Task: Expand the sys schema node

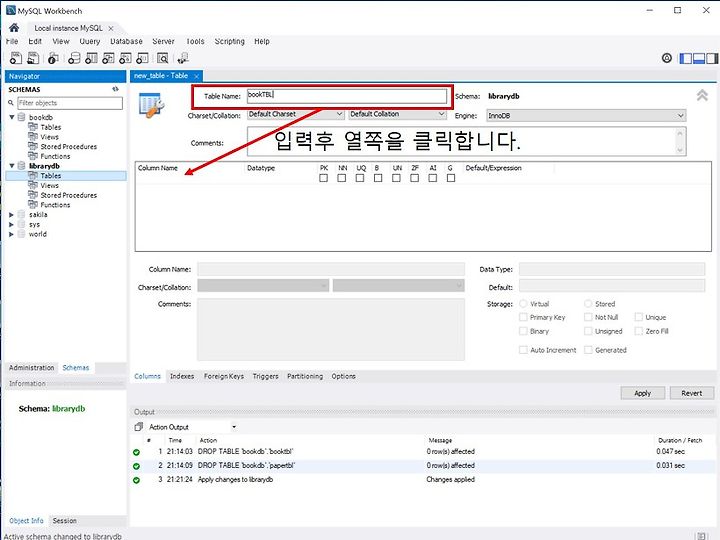Action: (x=11, y=224)
